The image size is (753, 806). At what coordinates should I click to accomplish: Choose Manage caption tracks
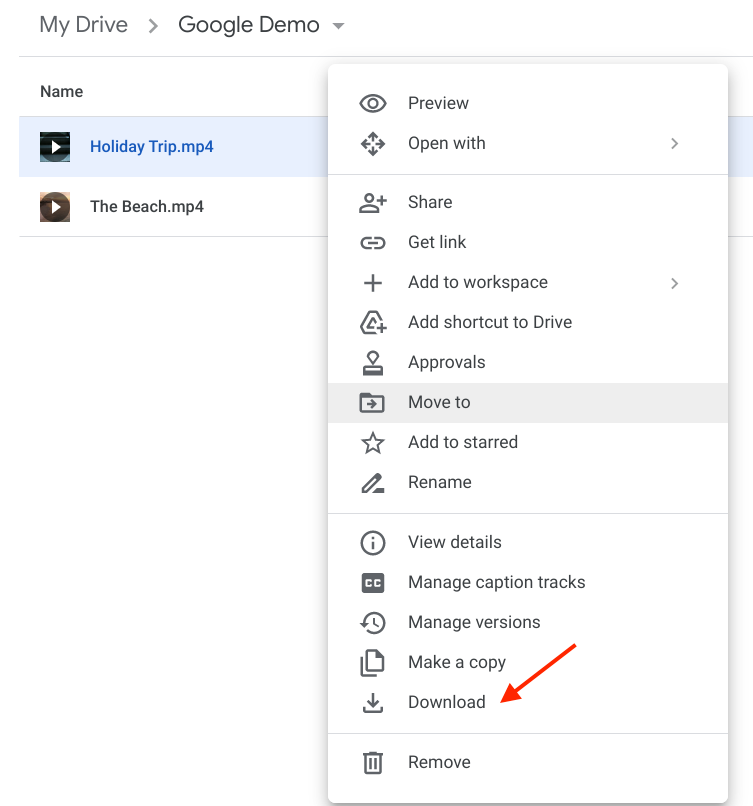point(528,583)
